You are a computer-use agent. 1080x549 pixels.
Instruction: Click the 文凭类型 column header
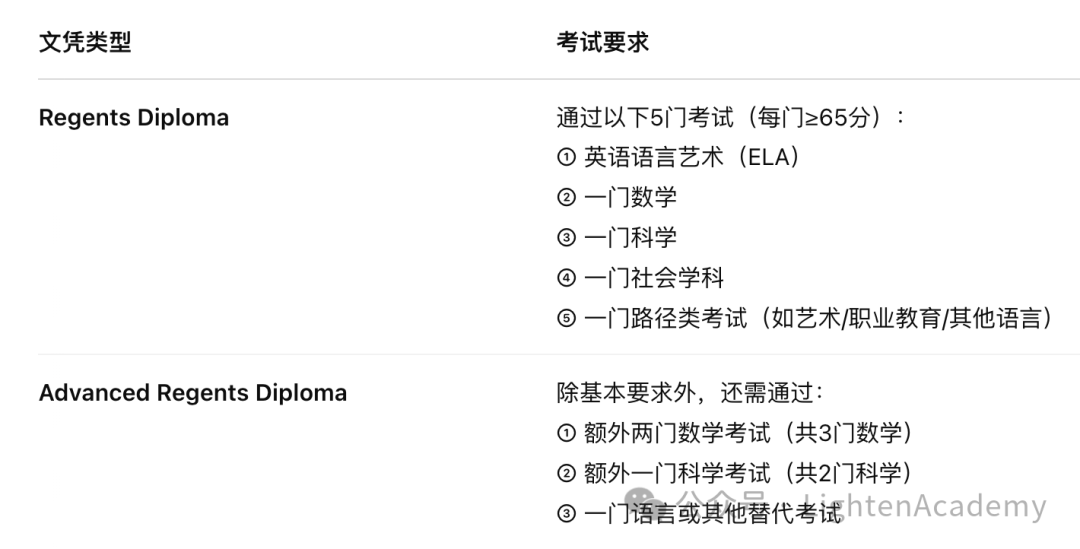click(x=85, y=42)
